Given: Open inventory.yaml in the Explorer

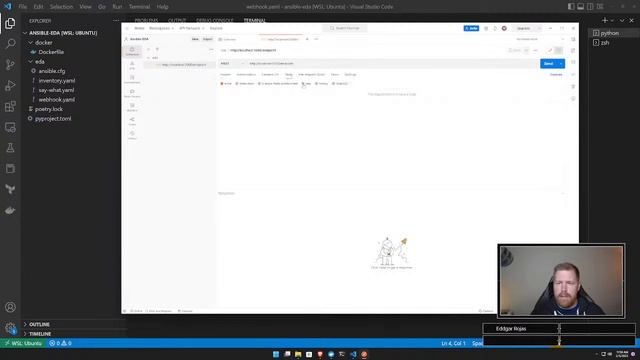Looking at the screenshot, I should pyautogui.click(x=57, y=81).
